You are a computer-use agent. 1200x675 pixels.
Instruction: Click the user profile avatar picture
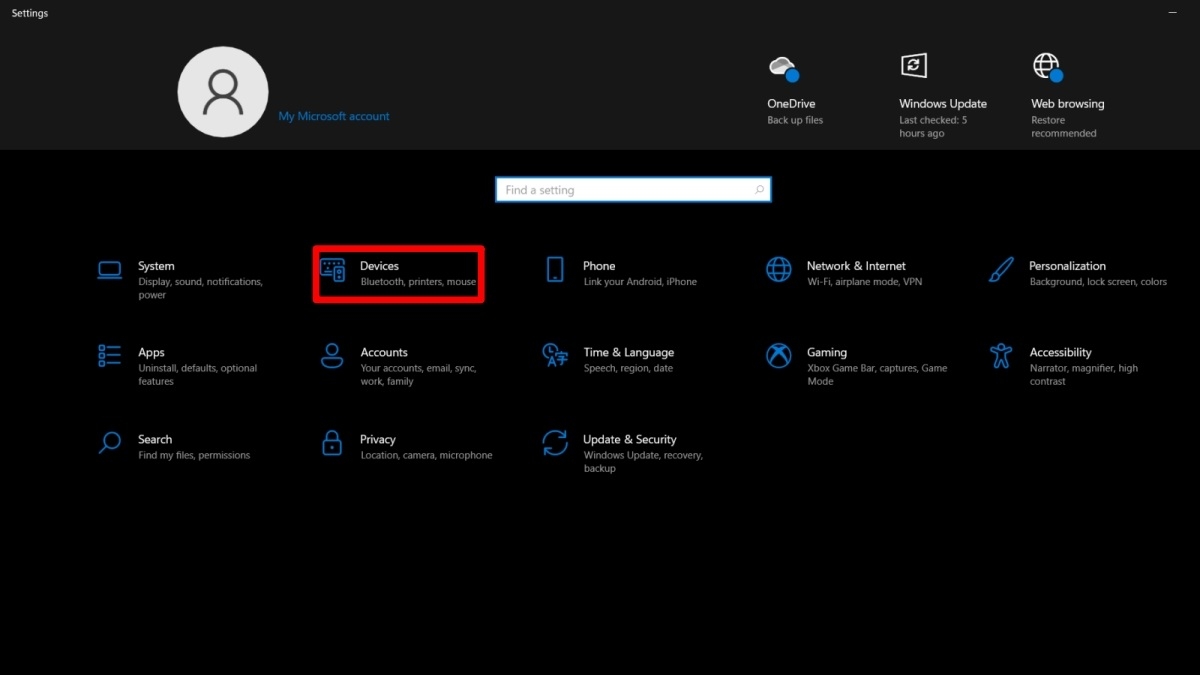tap(223, 92)
